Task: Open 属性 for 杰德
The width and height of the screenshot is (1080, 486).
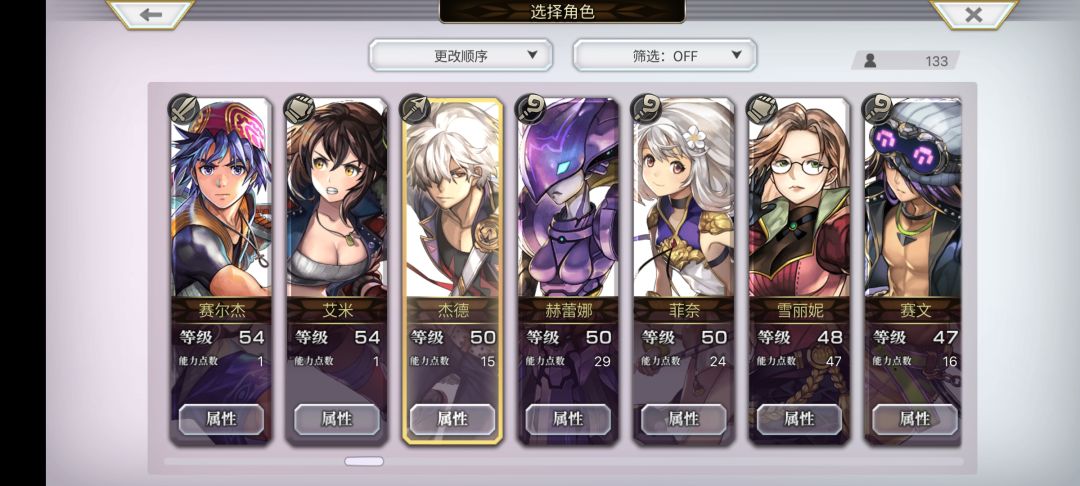Action: pos(453,419)
